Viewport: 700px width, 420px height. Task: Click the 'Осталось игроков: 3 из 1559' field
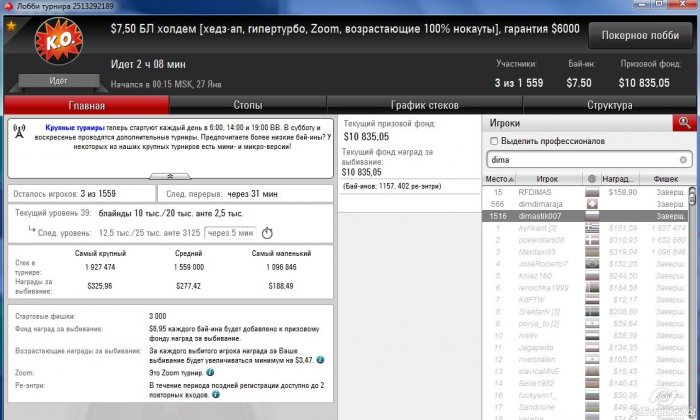[x=82, y=194]
